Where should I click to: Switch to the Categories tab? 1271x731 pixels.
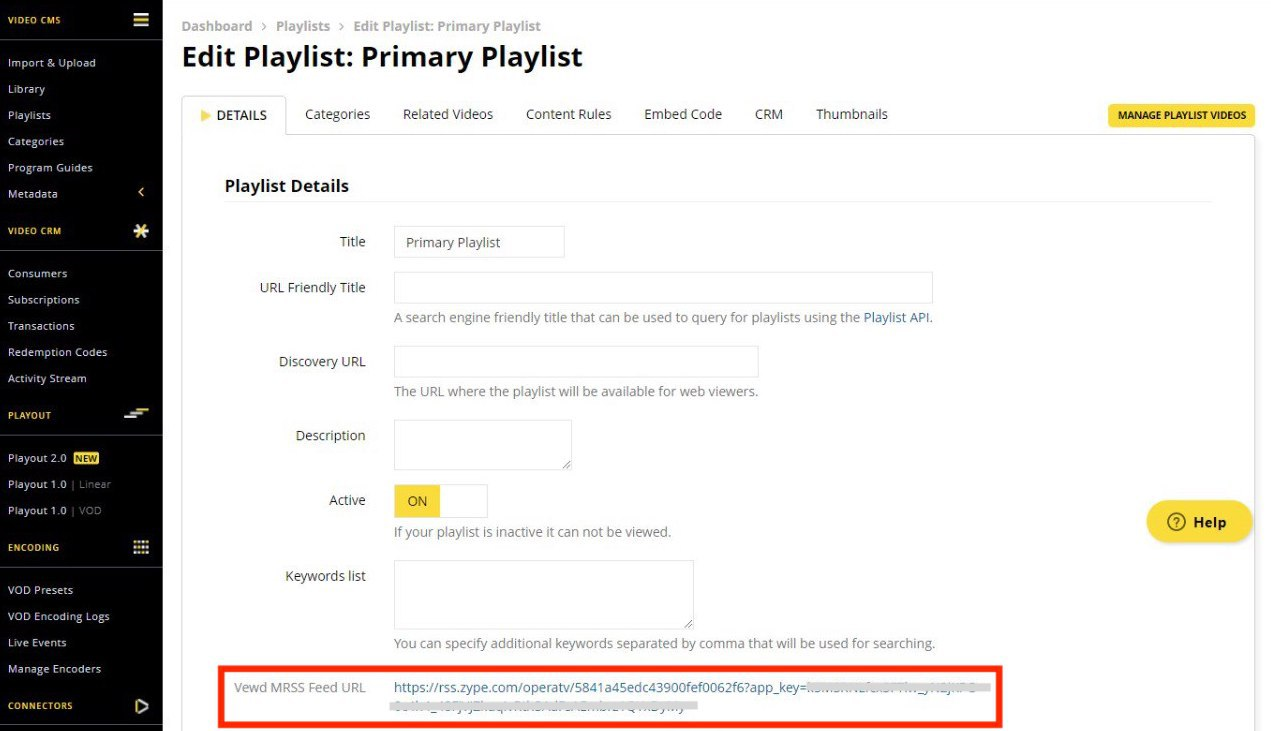[337, 114]
